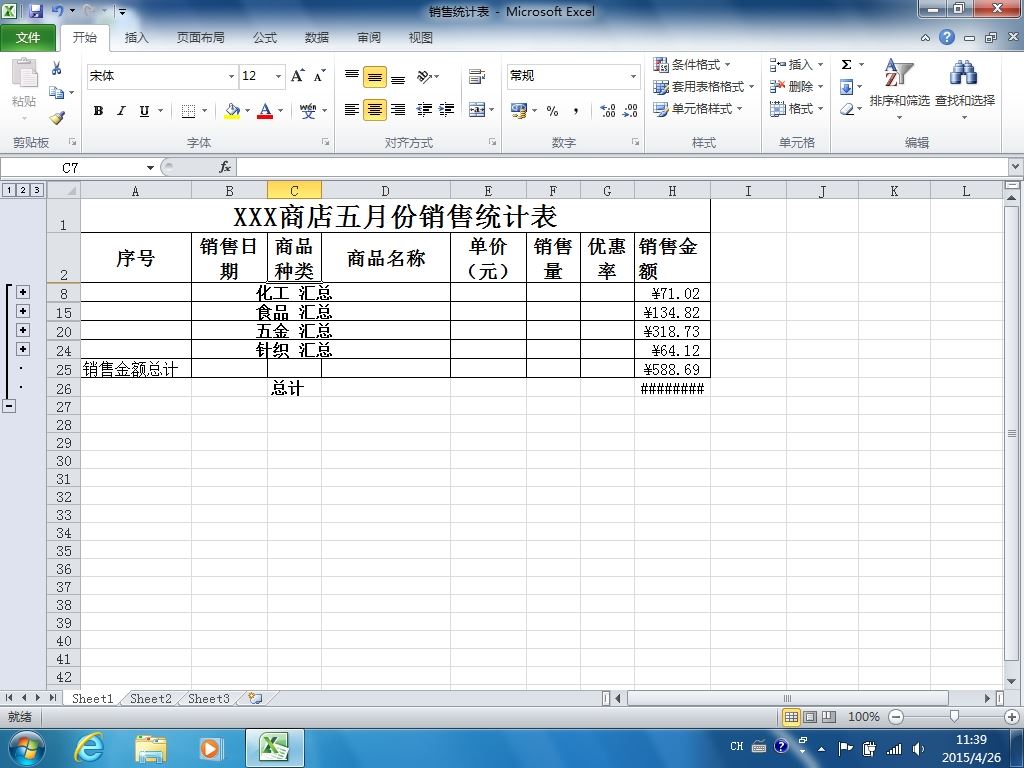The width and height of the screenshot is (1024, 768).
Task: Click the Name Box showing C7
Action: pos(71,168)
